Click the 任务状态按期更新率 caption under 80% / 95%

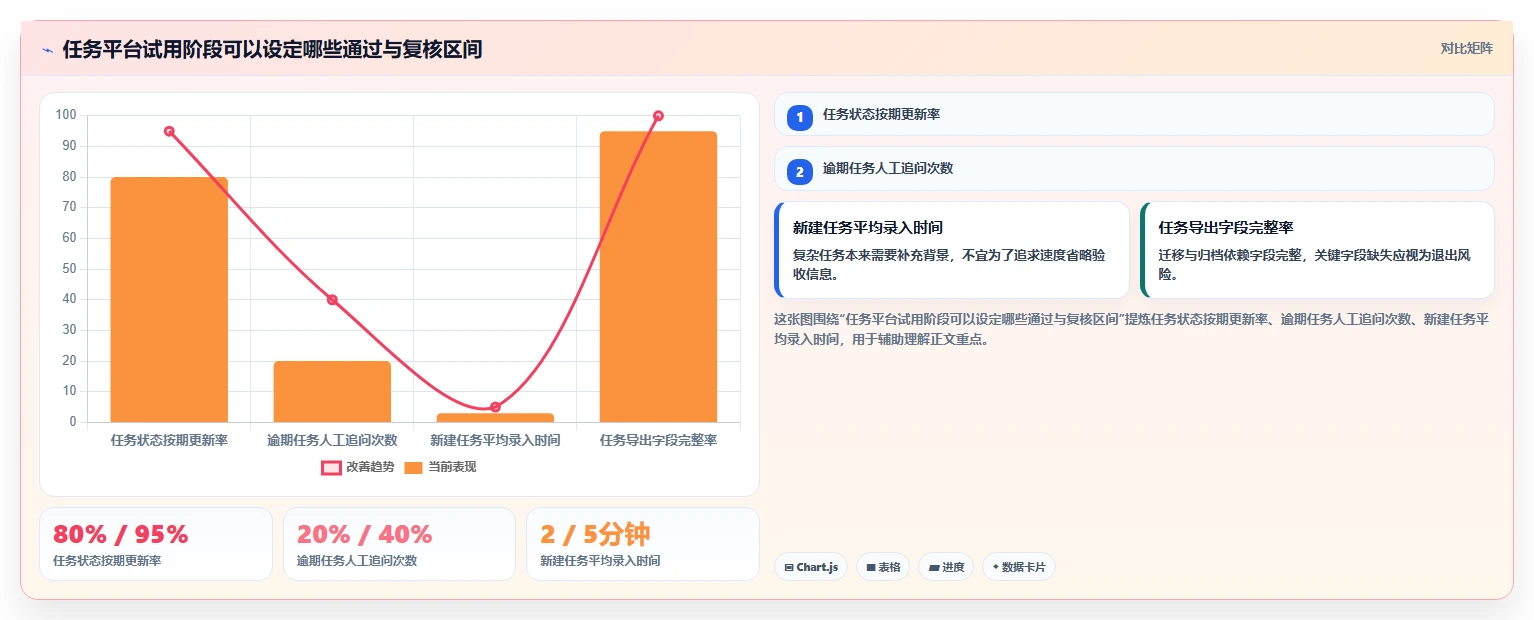pyautogui.click(x=107, y=561)
